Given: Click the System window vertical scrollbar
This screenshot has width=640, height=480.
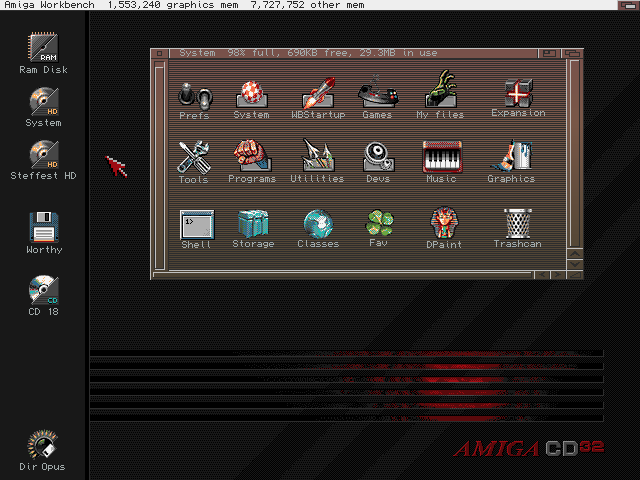Looking at the screenshot, I should 575,153.
